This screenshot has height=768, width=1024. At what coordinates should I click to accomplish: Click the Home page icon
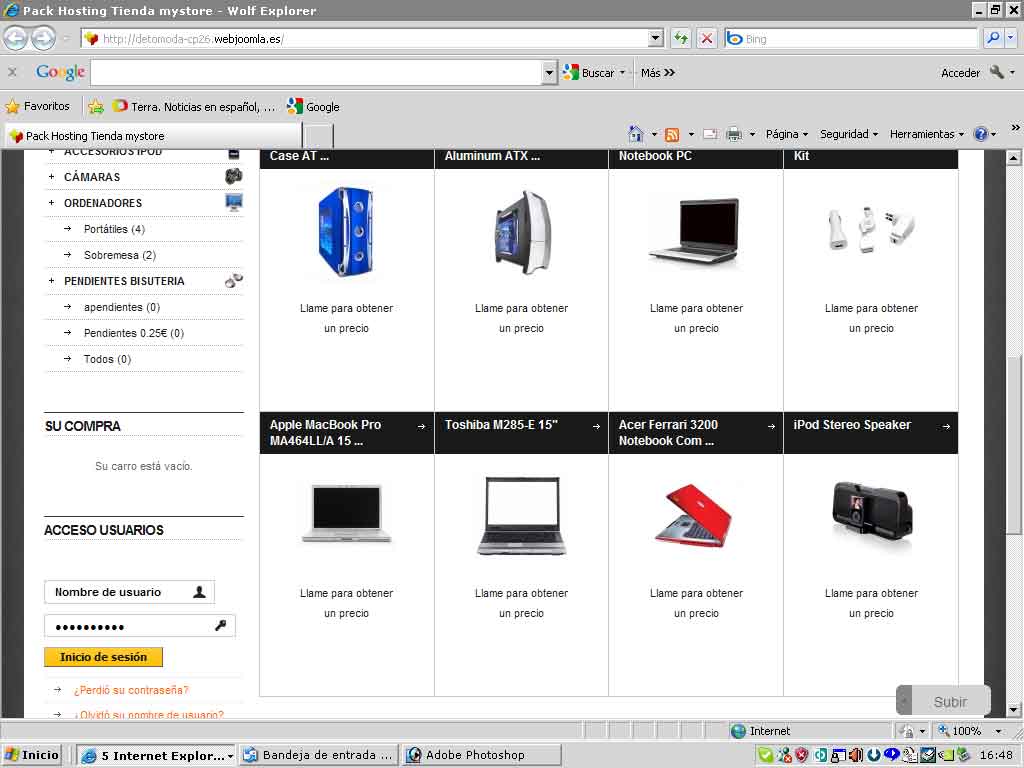coord(635,134)
